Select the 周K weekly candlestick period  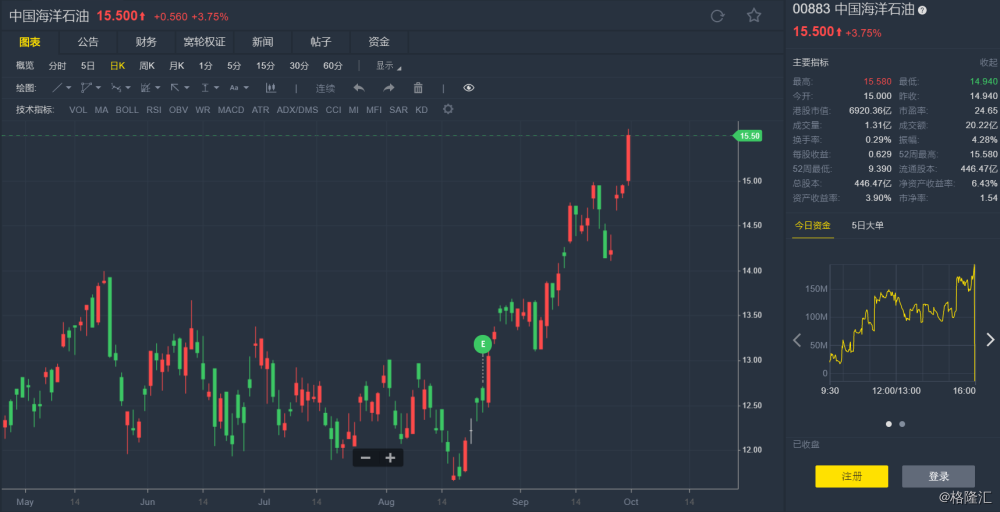coord(147,66)
